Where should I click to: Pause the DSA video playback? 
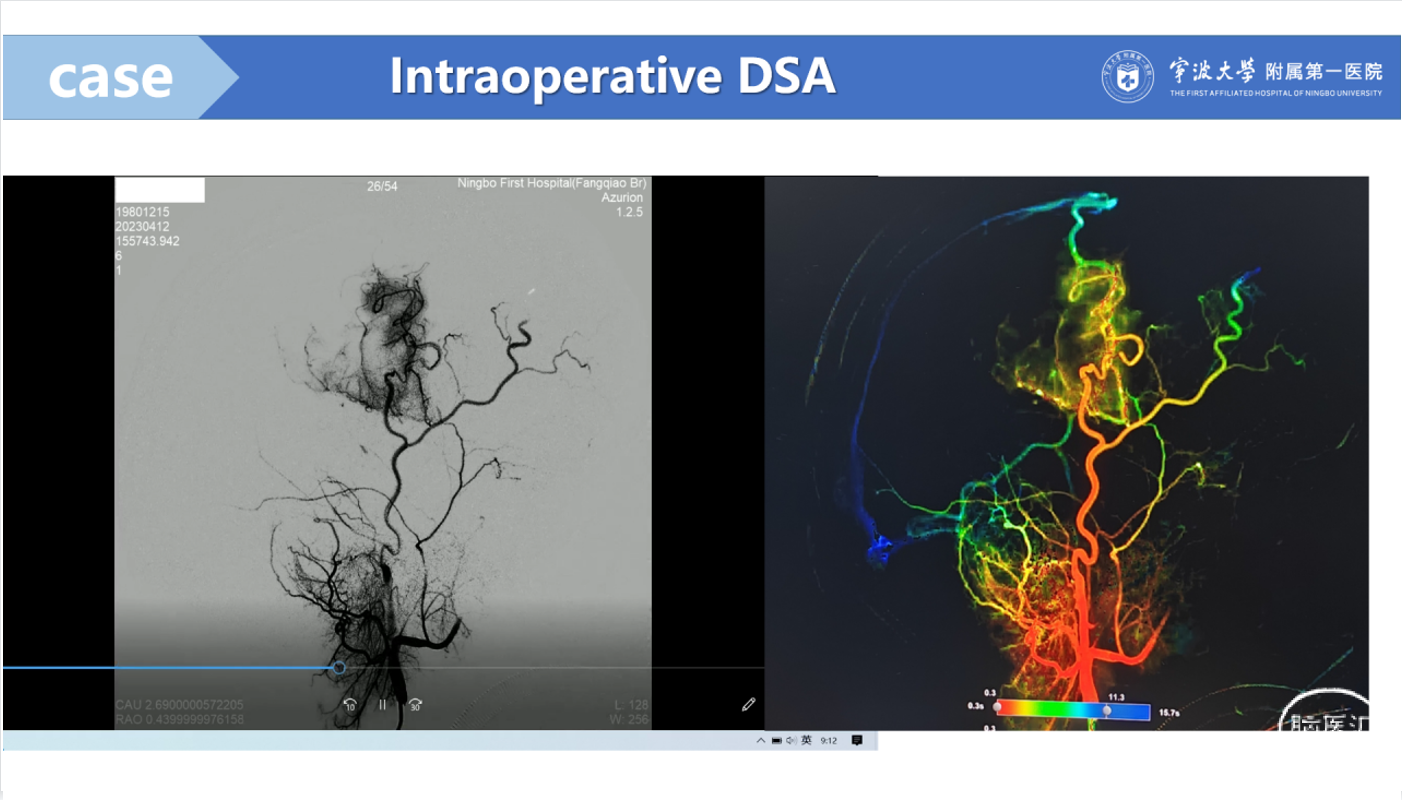pos(382,705)
